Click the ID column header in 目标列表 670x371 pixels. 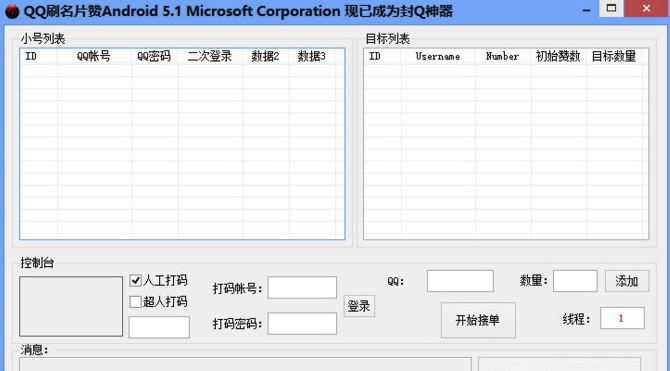(x=382, y=56)
